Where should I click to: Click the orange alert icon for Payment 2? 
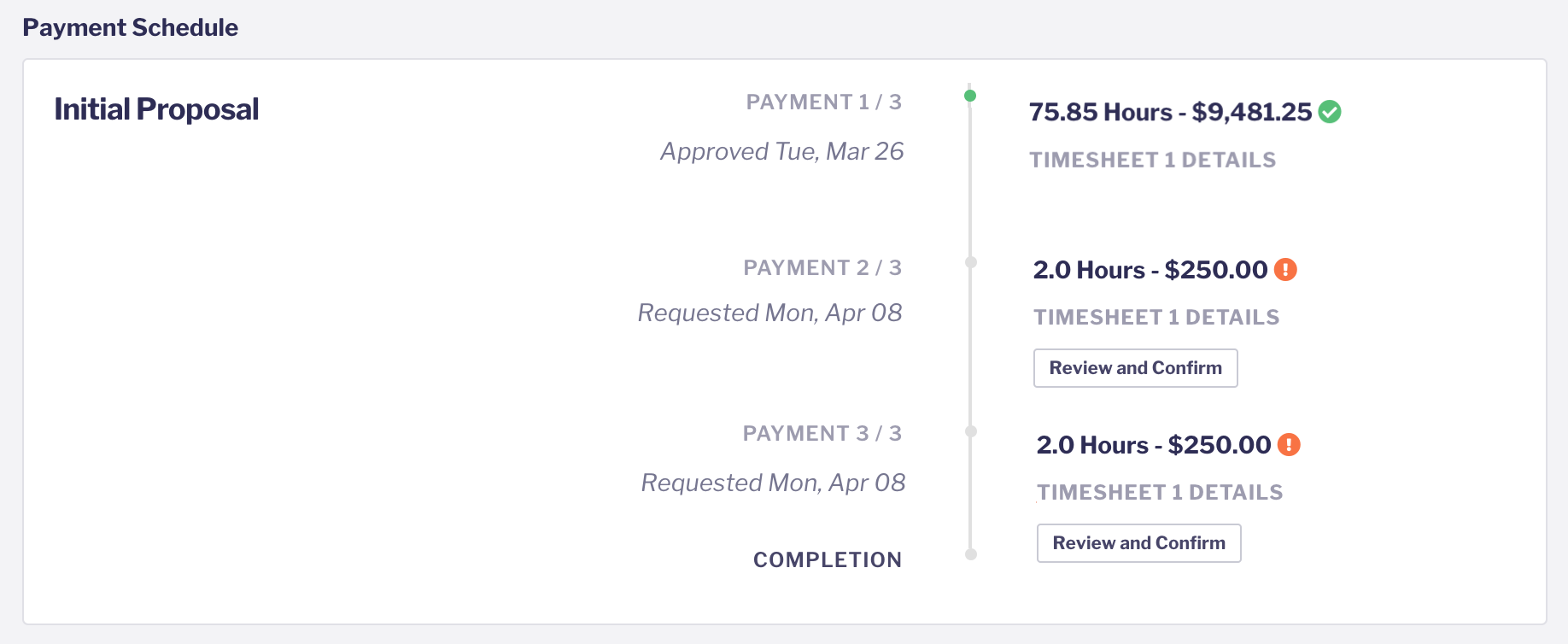click(x=1285, y=270)
